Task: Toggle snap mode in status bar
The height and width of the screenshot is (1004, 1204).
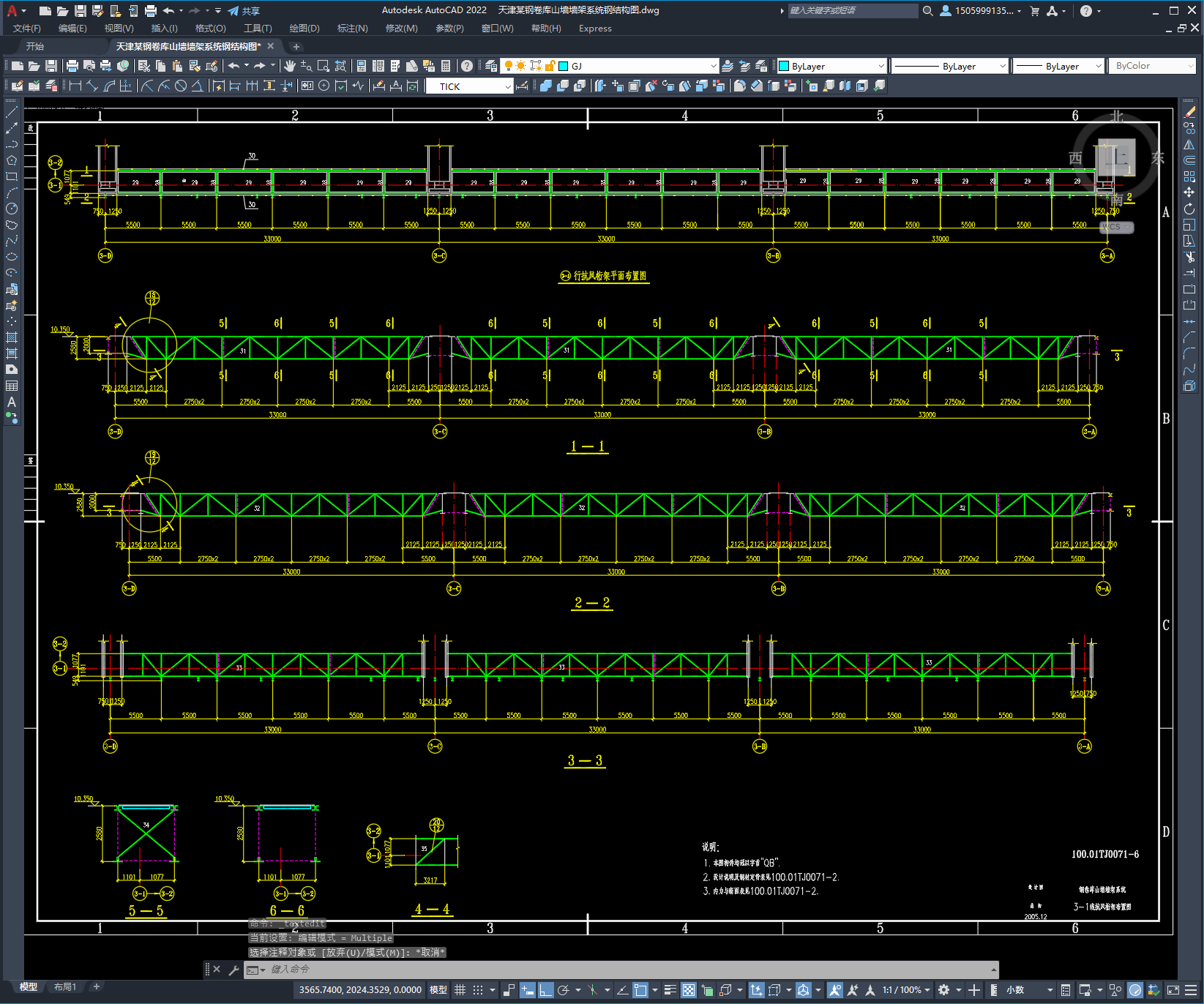Action: coord(478,990)
